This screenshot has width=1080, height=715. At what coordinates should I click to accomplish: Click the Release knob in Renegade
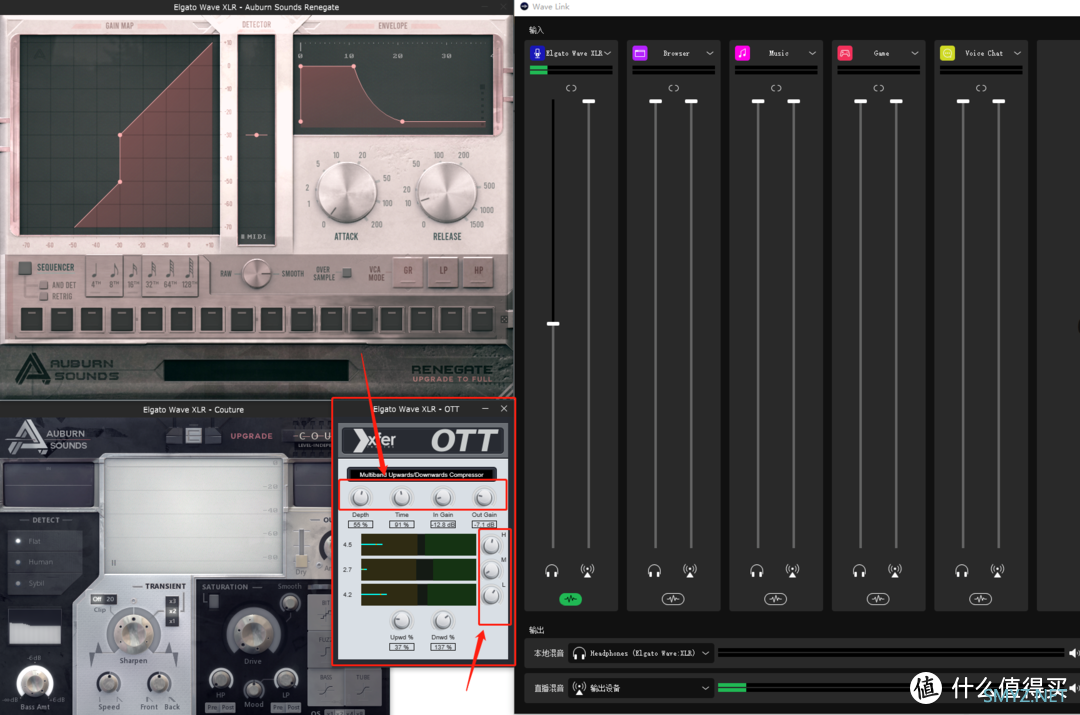pos(447,193)
